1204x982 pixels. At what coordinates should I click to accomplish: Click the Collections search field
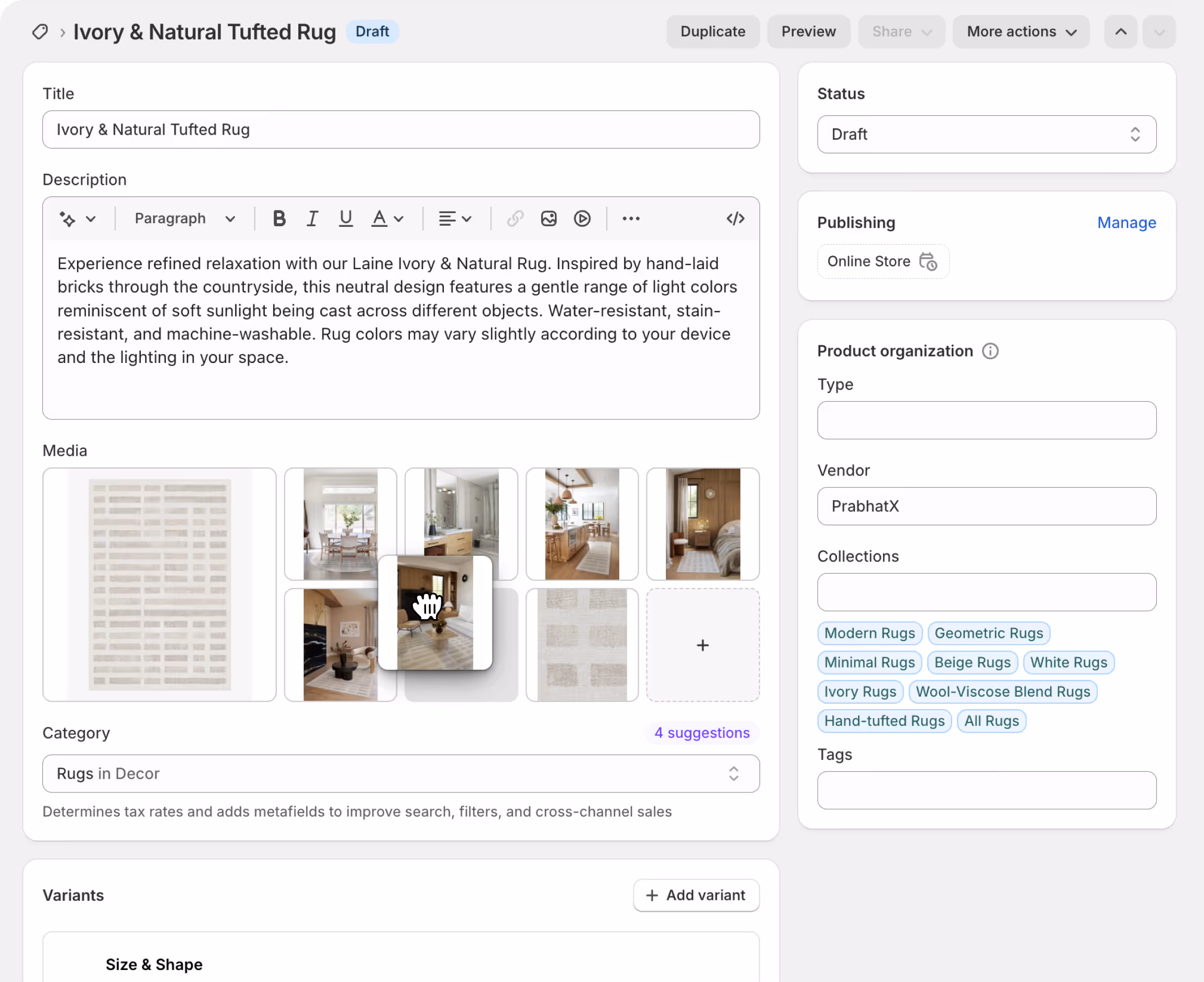click(987, 592)
